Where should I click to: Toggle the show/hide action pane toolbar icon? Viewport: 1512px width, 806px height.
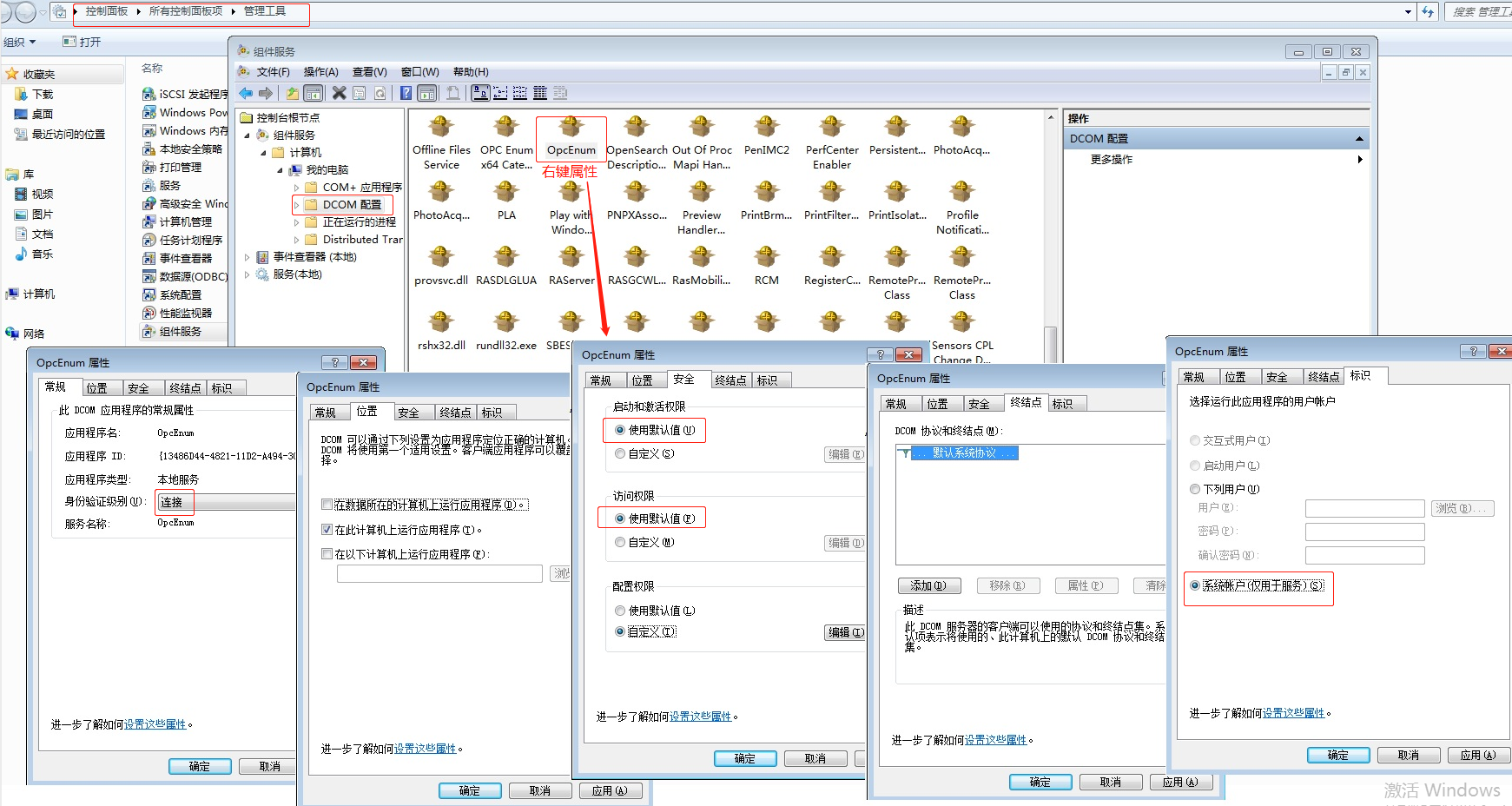click(x=426, y=93)
